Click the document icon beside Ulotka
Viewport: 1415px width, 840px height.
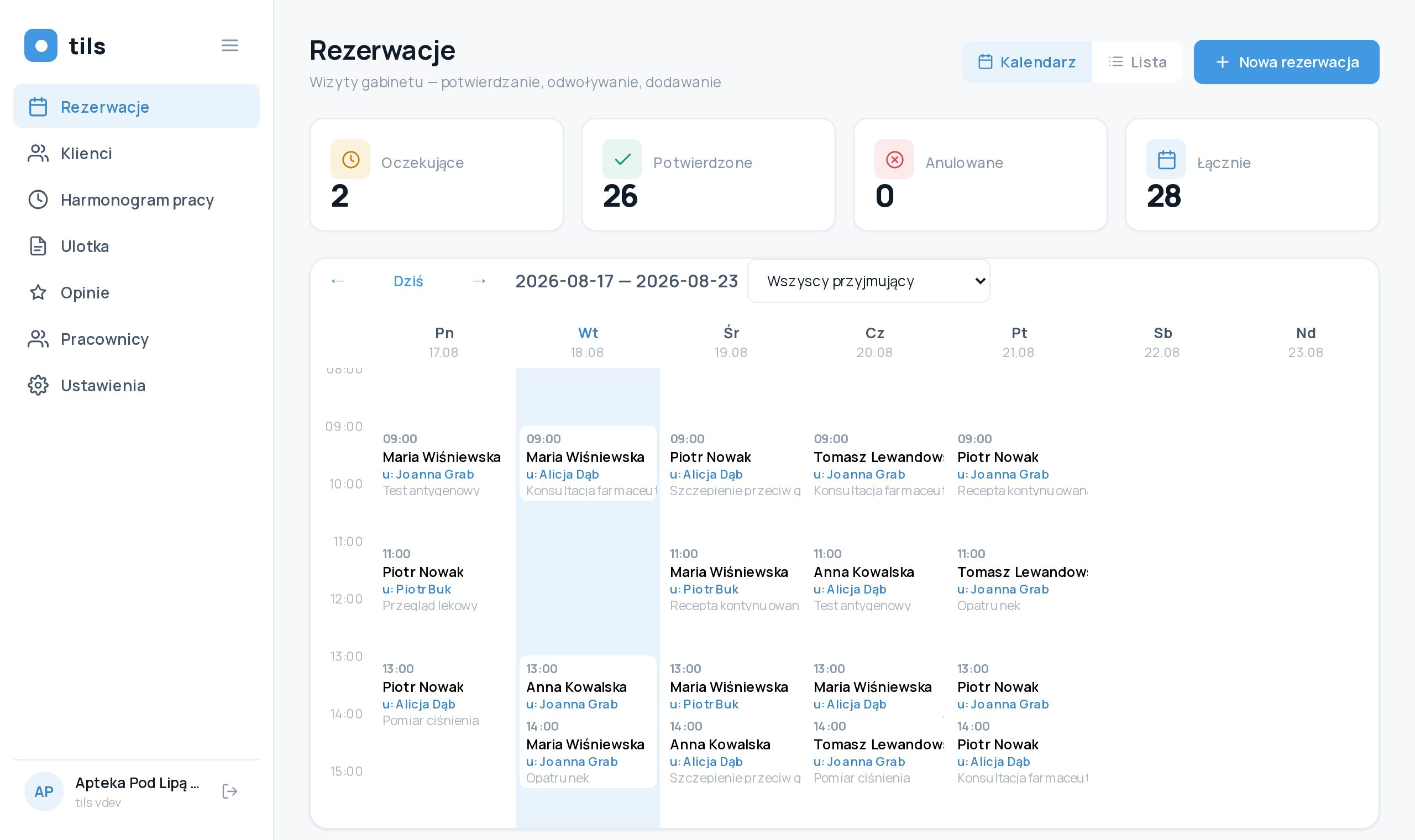pyautogui.click(x=38, y=246)
